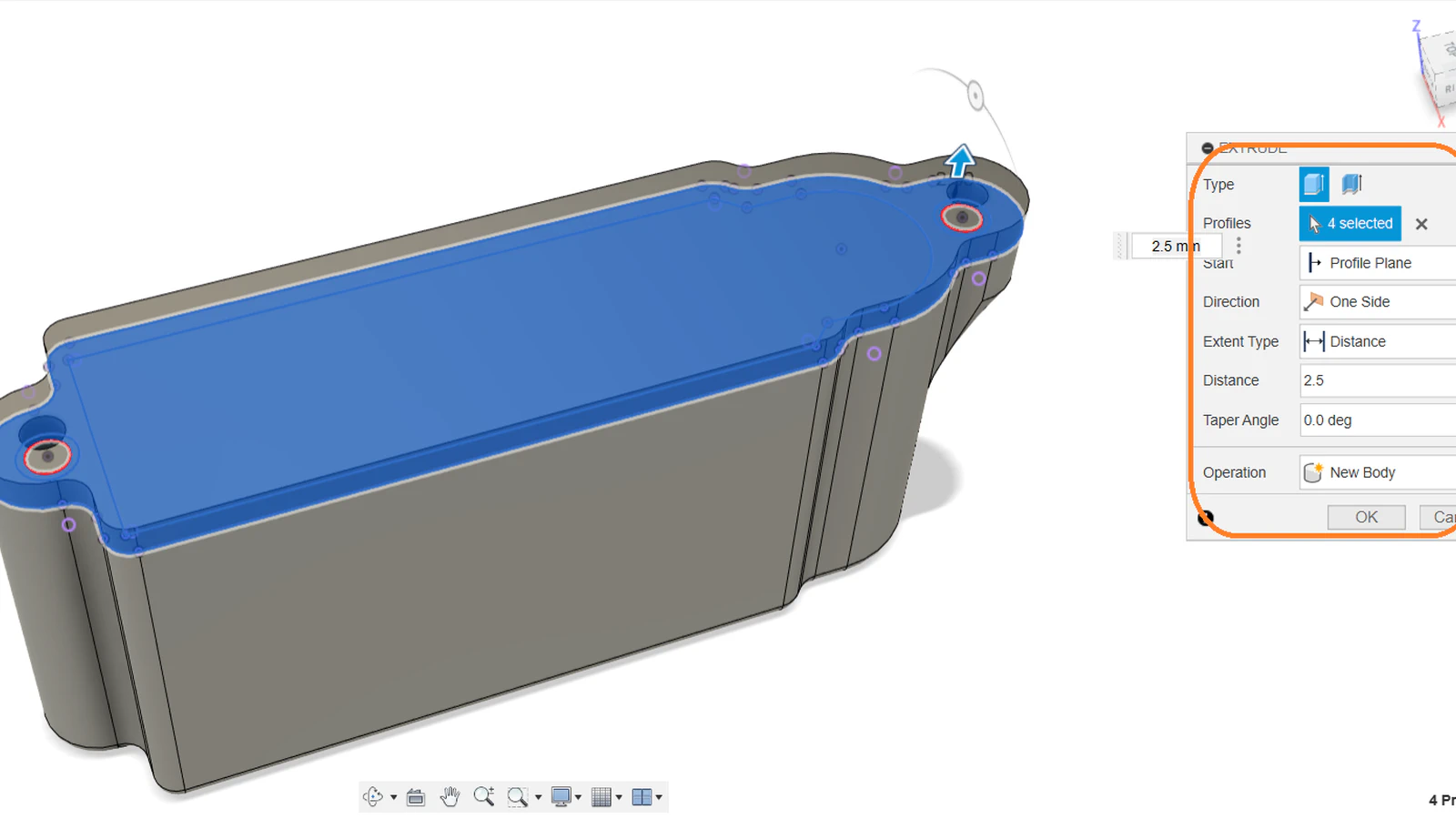Click the Taper Angle field

click(1378, 420)
